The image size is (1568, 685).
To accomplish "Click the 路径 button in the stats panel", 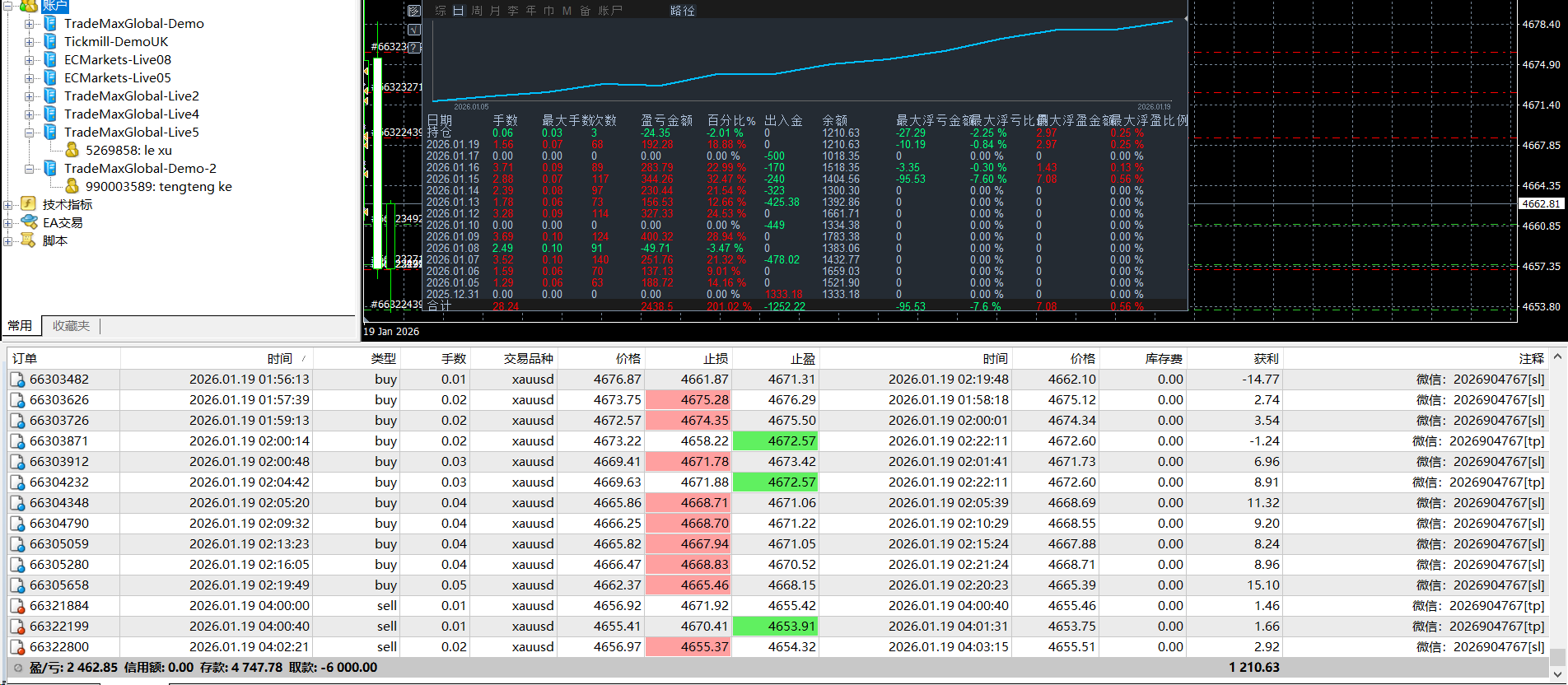I will [682, 11].
